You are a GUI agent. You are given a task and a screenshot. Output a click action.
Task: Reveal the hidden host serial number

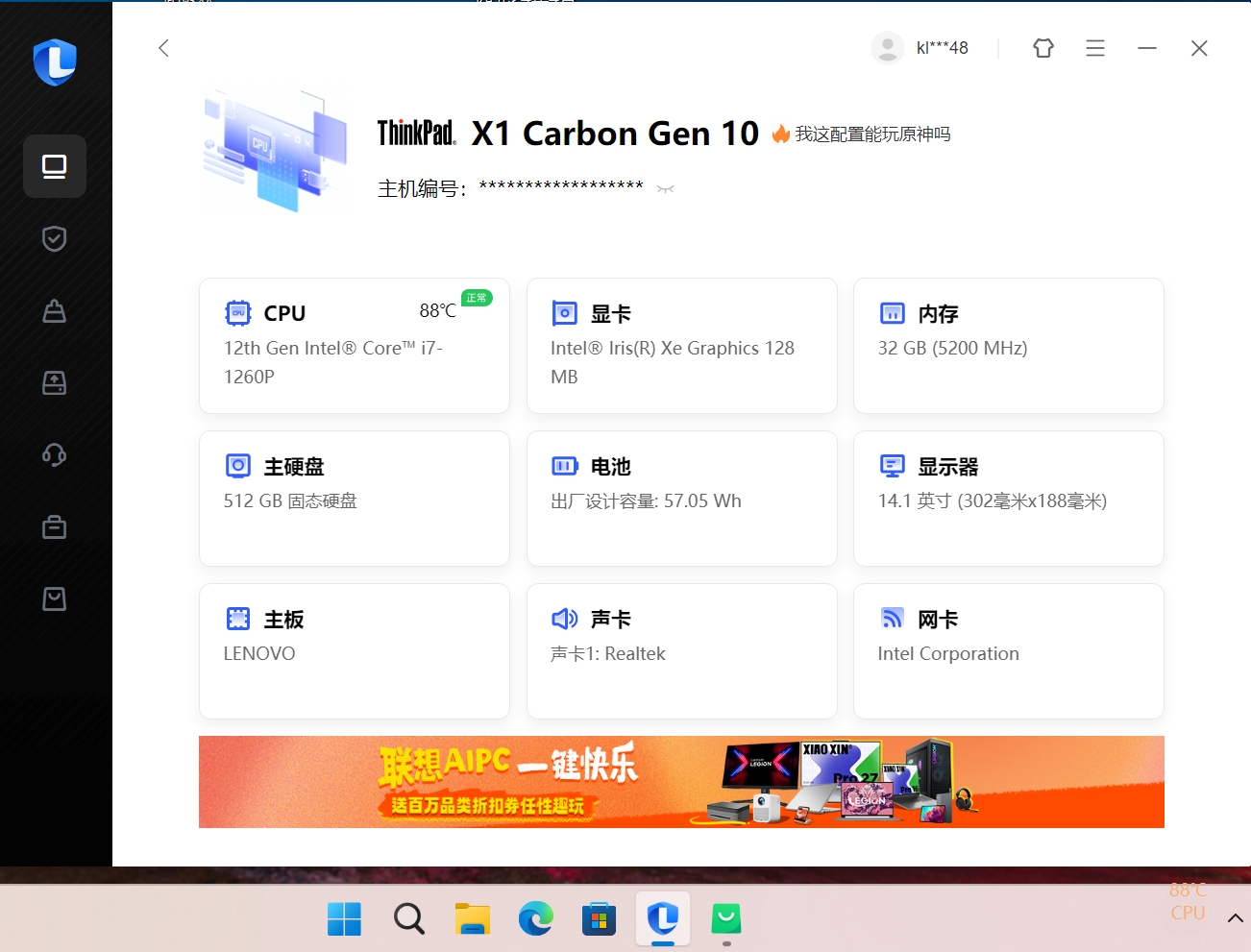click(665, 188)
